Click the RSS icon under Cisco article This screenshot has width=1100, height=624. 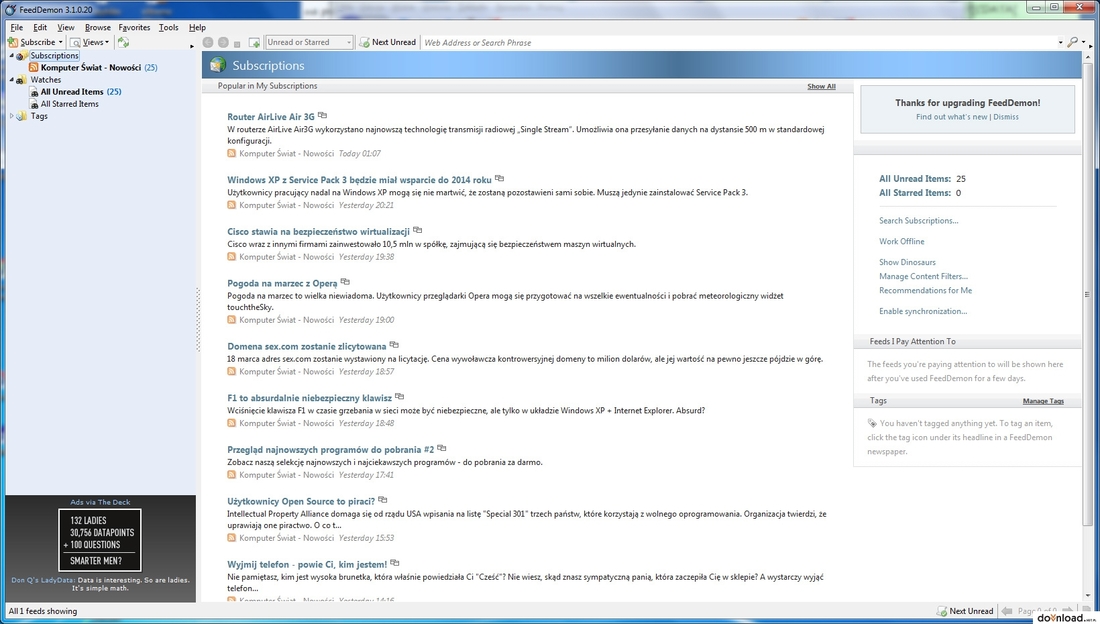coord(232,257)
